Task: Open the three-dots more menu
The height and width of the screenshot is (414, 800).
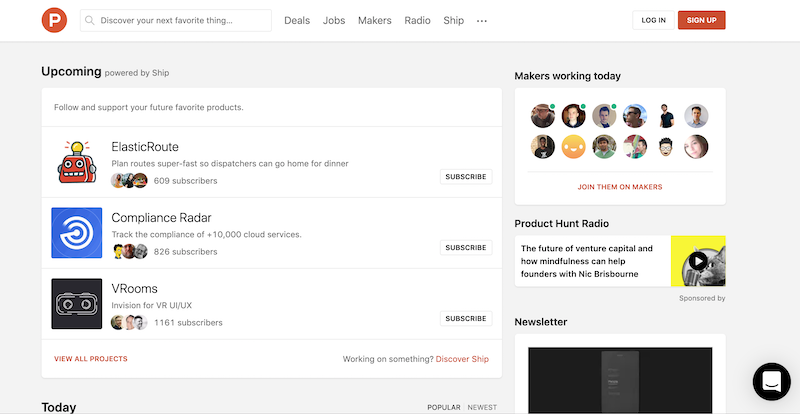Action: pos(482,21)
